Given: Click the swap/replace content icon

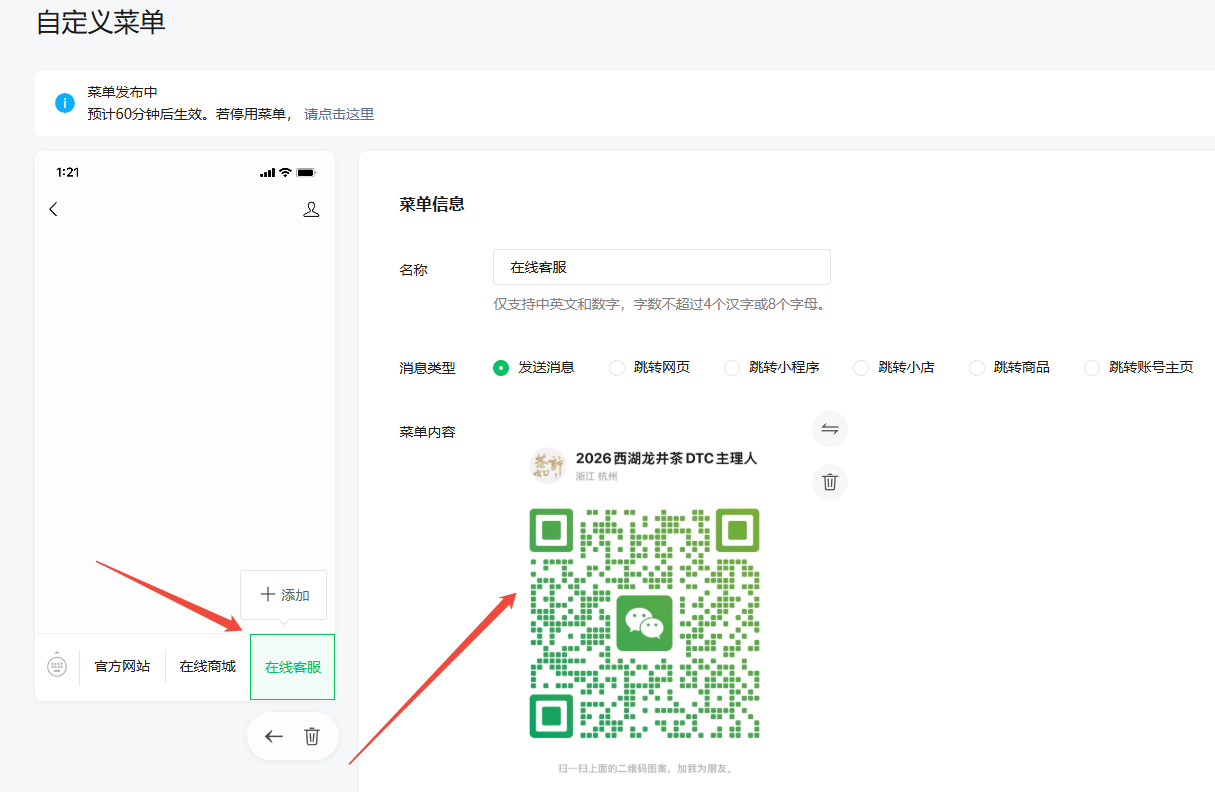Looking at the screenshot, I should [829, 429].
